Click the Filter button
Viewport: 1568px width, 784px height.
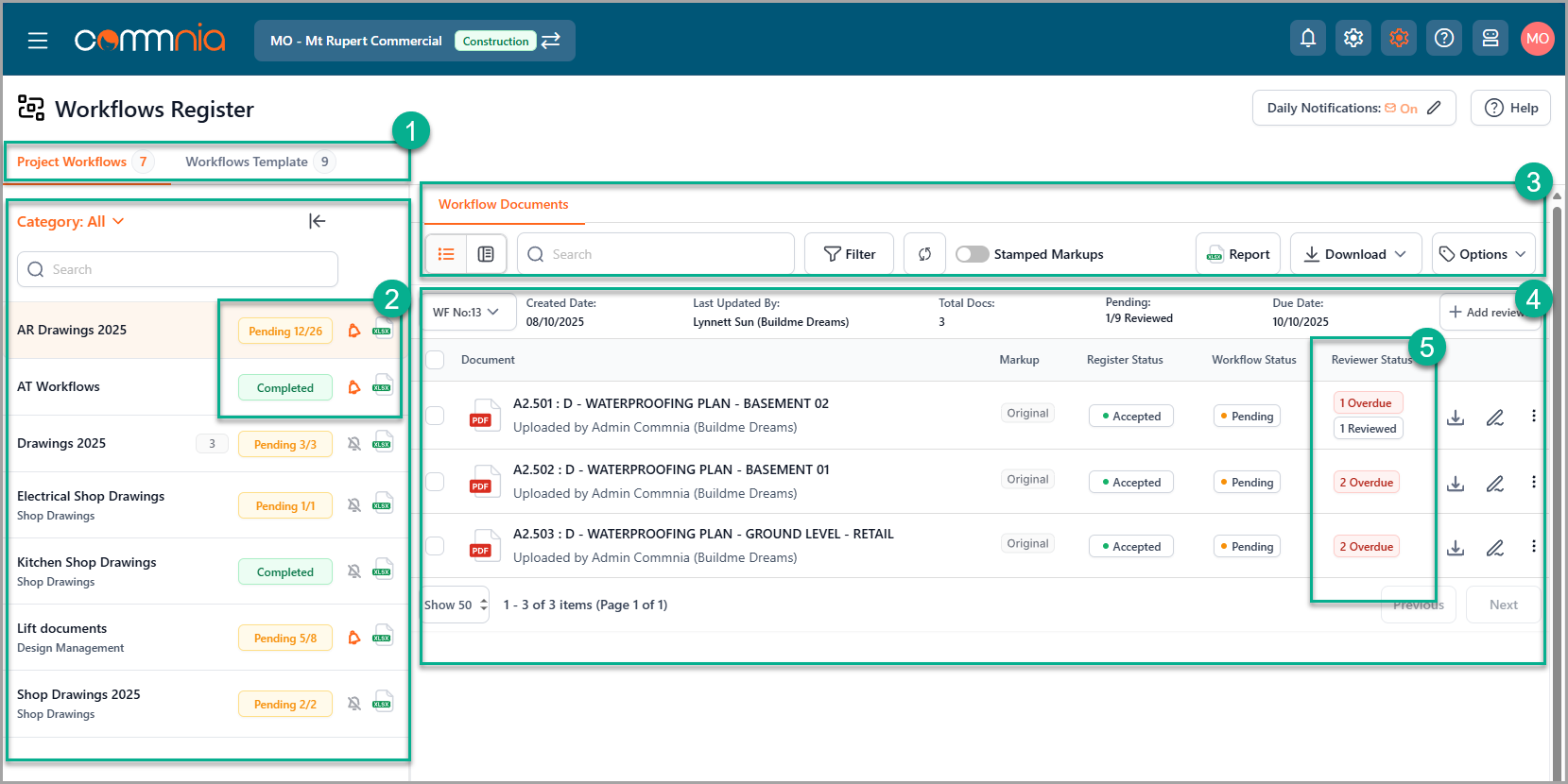tap(849, 254)
